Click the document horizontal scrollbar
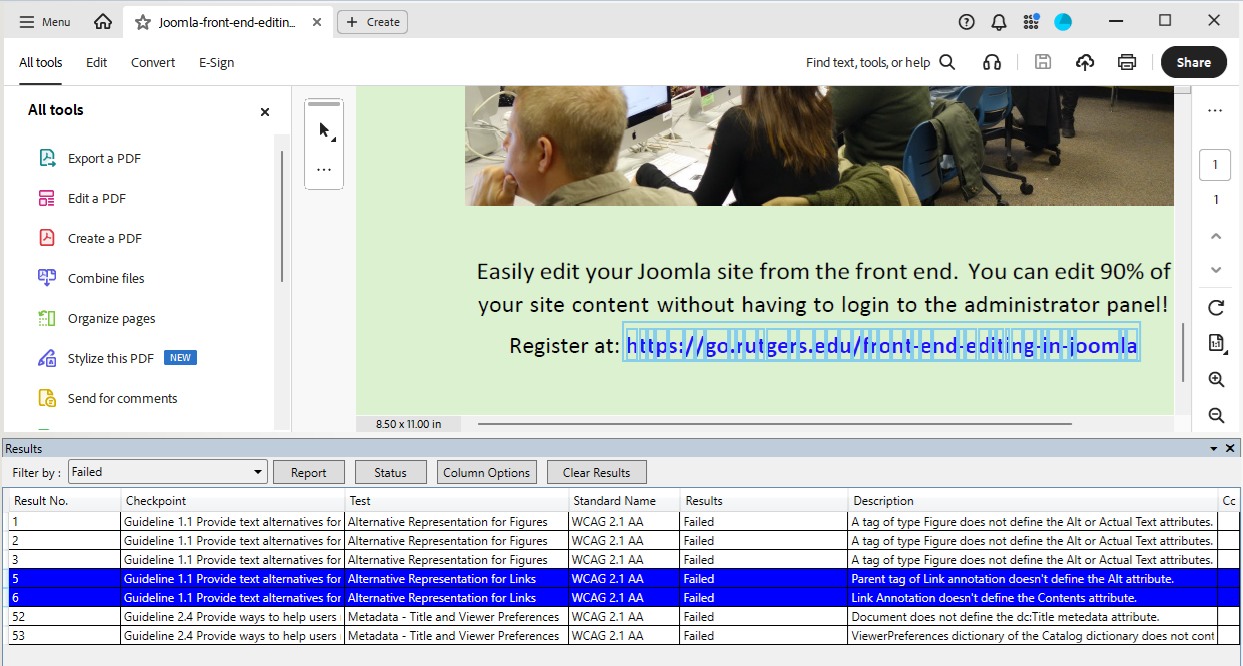This screenshot has width=1243, height=666. point(774,424)
